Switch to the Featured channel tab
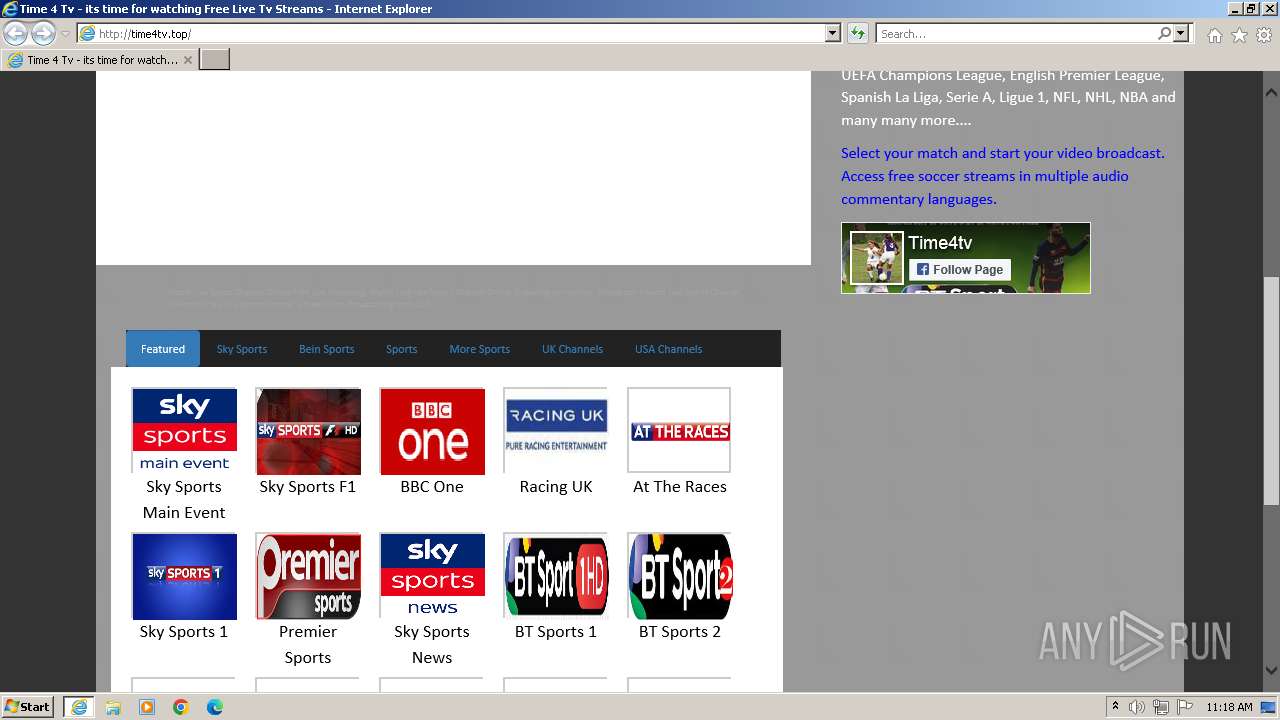This screenshot has height=720, width=1280. point(163,349)
